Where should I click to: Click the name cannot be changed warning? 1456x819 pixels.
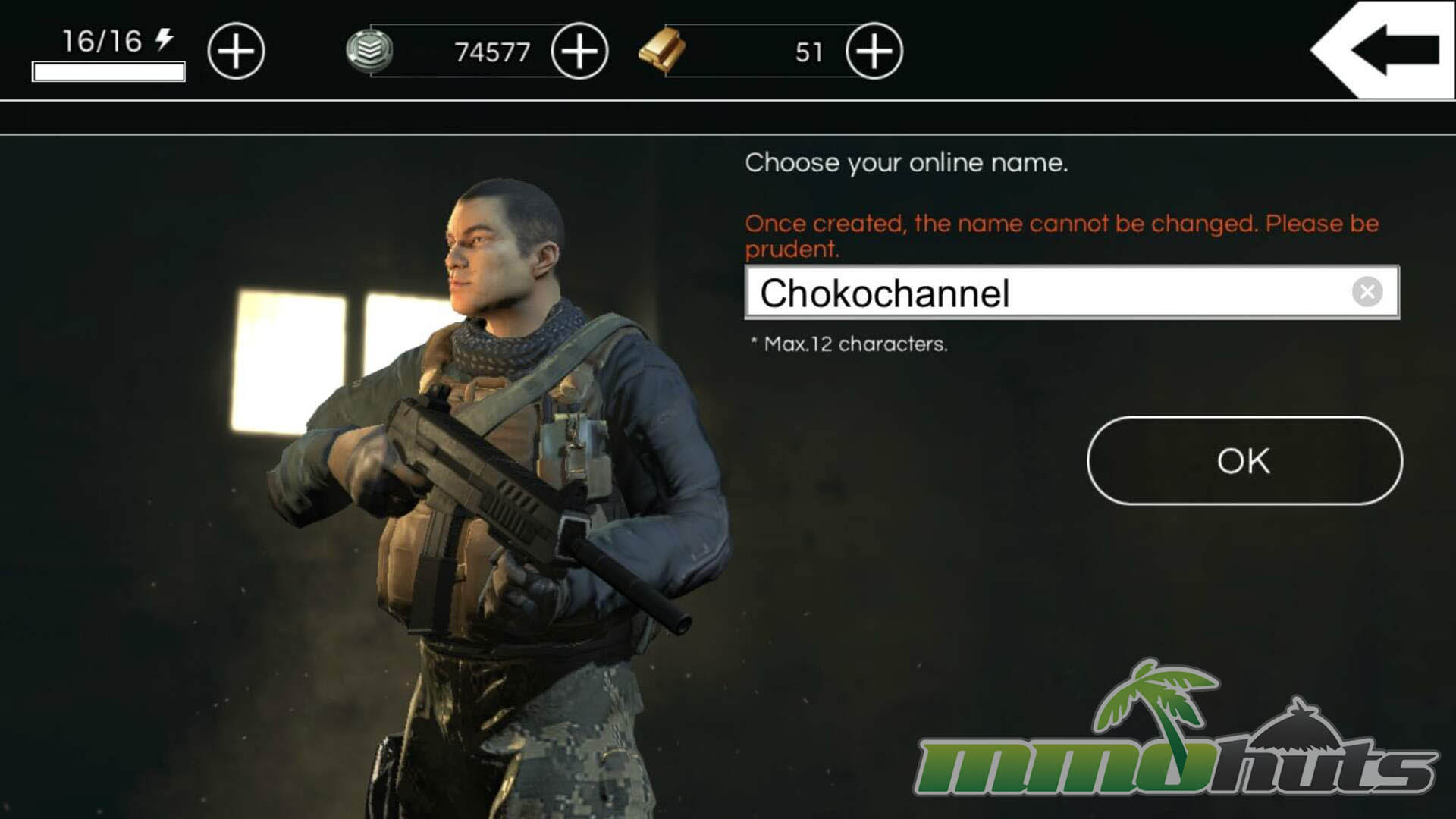1062,236
